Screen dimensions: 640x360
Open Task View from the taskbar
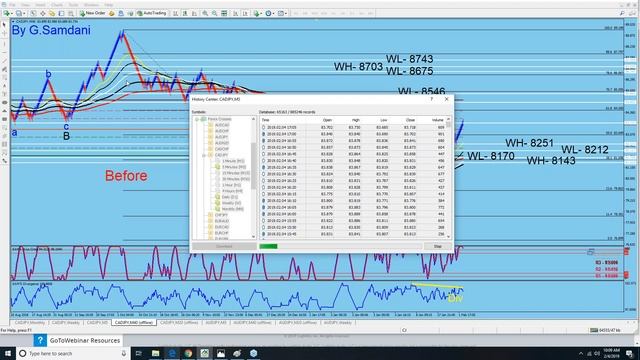pos(138,353)
